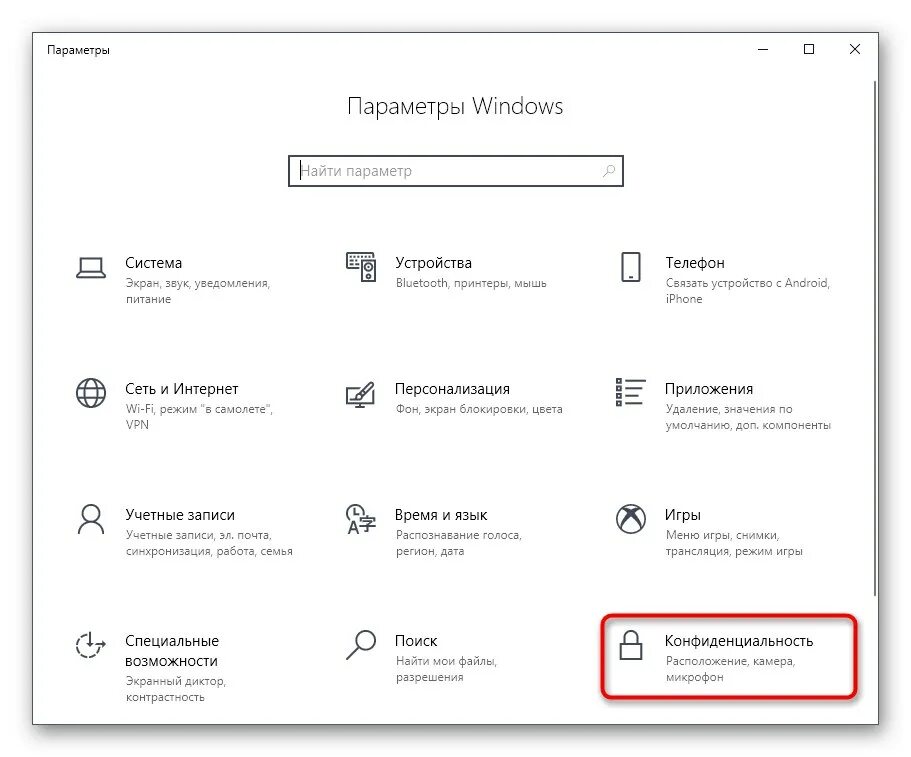The height and width of the screenshot is (757, 911).
Task: Minimize the Параметры window
Action: (763, 49)
